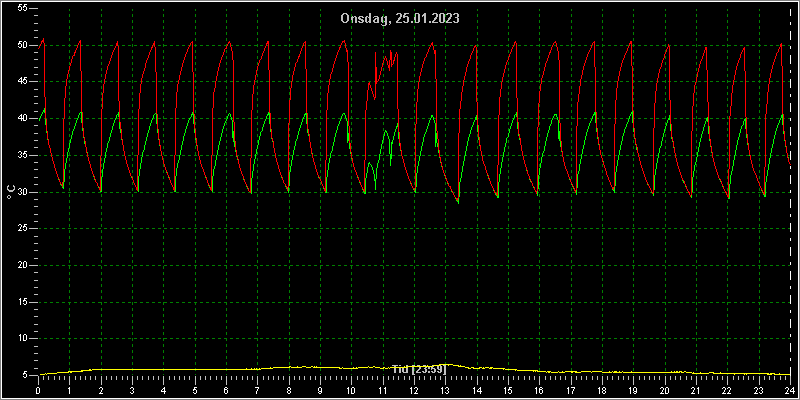Click the green curve's dip near hour 11

pyautogui.click(x=375, y=184)
